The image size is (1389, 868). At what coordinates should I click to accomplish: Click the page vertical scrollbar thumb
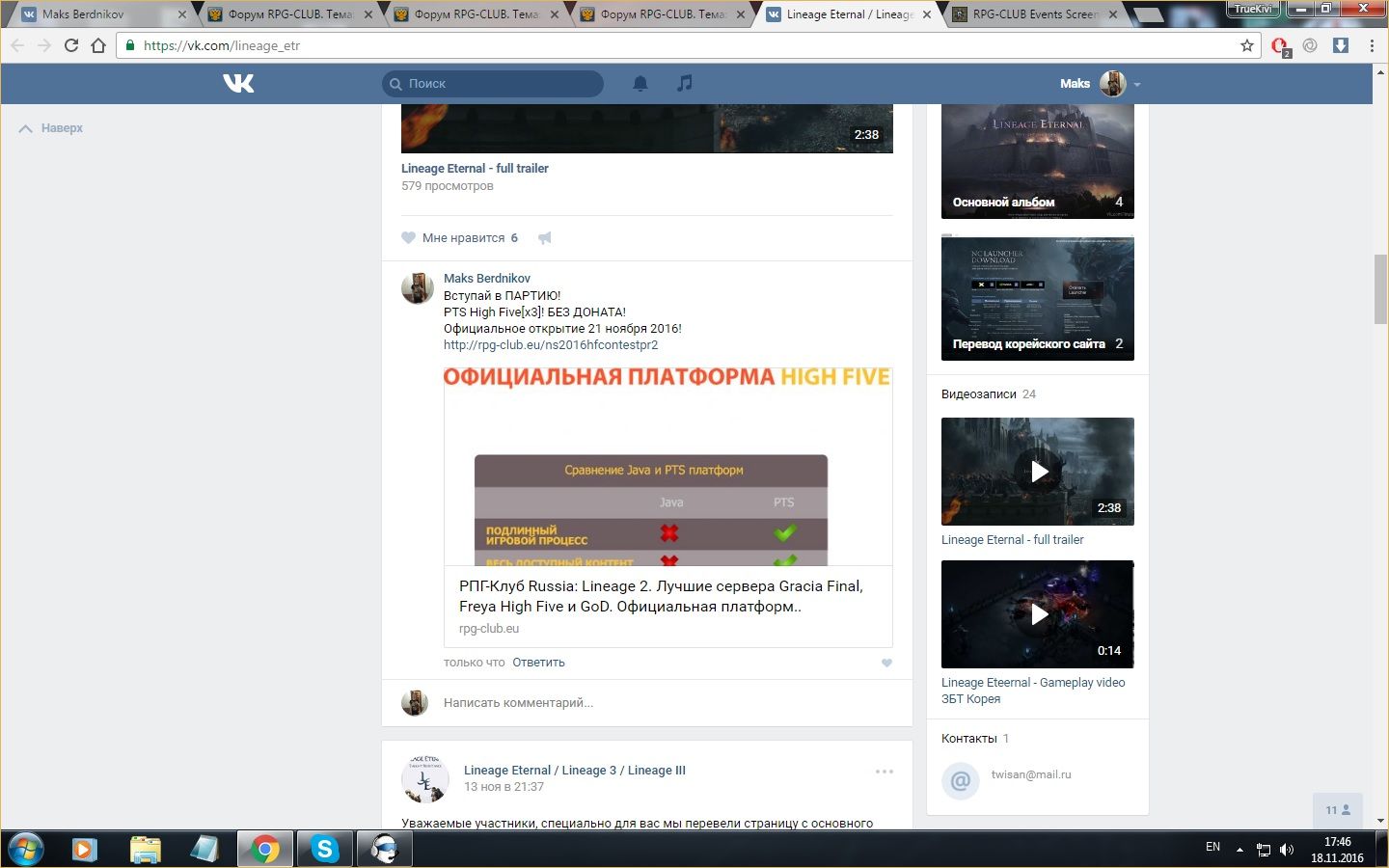point(1380,289)
